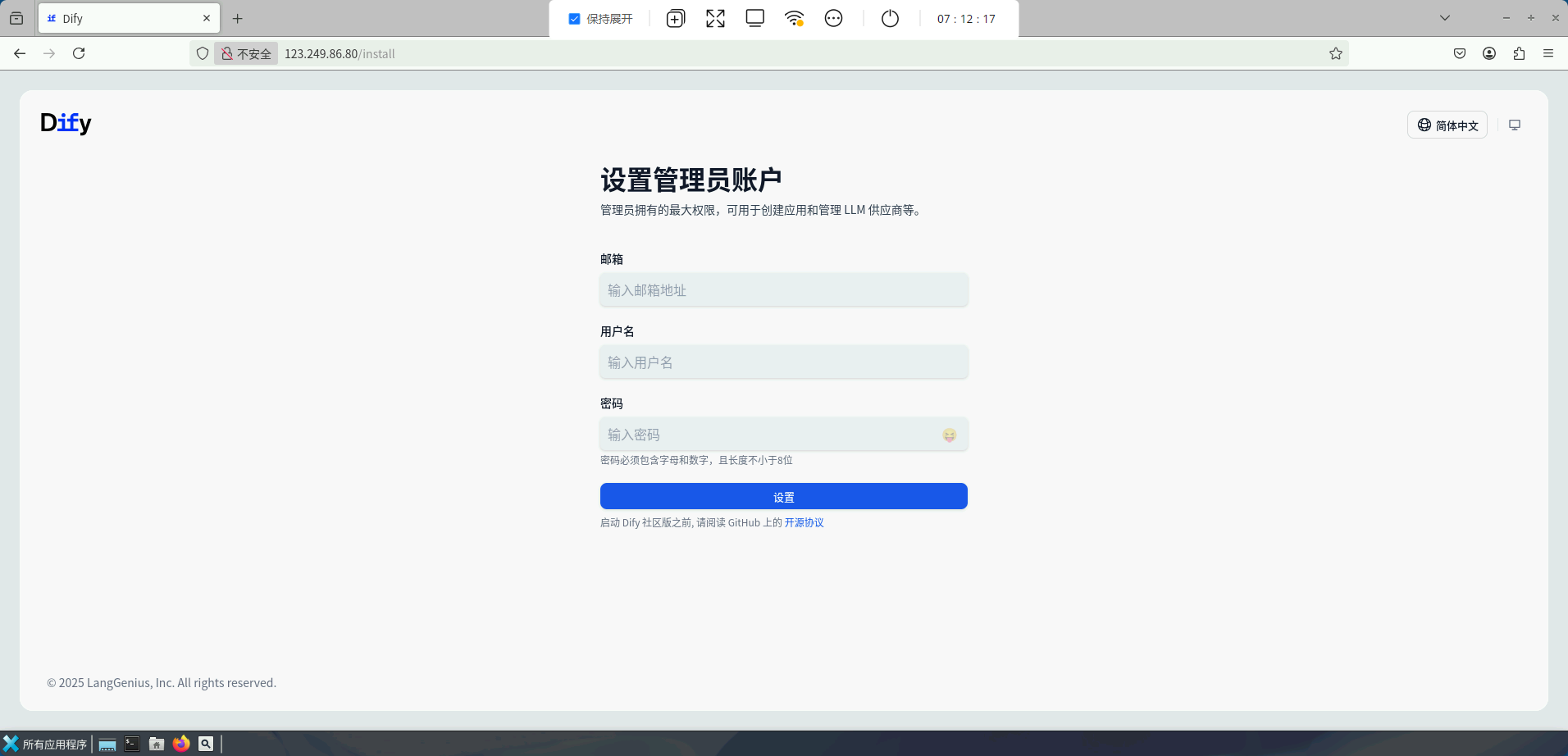Click the blue 设置 submit button

point(784,496)
